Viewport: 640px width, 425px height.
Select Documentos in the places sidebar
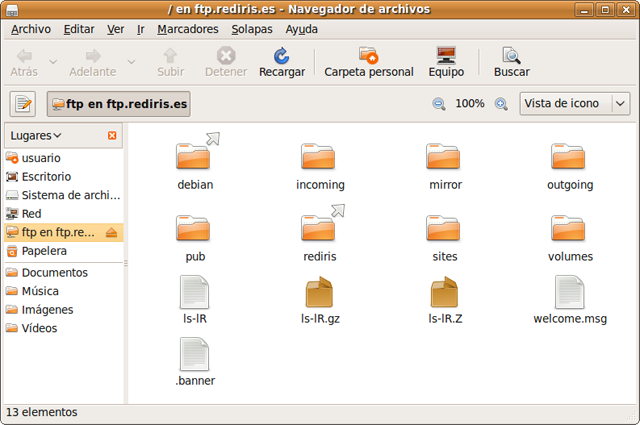(x=54, y=273)
